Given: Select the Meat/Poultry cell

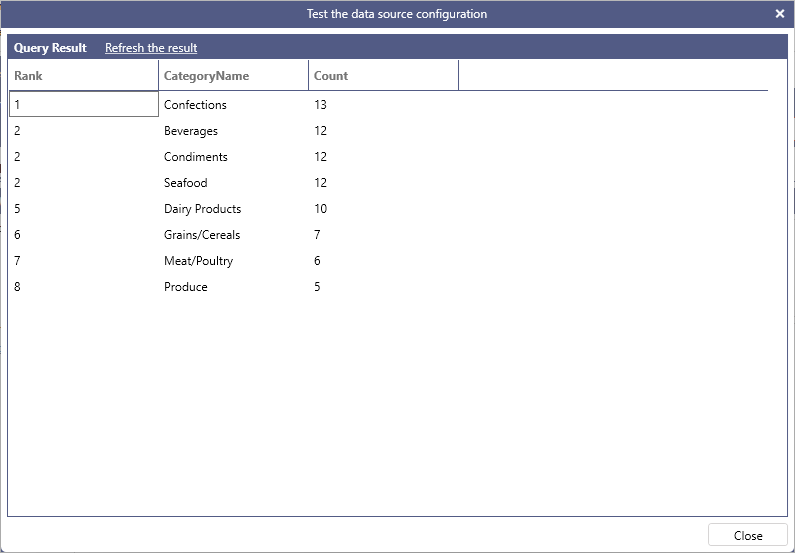Looking at the screenshot, I should (x=233, y=261).
